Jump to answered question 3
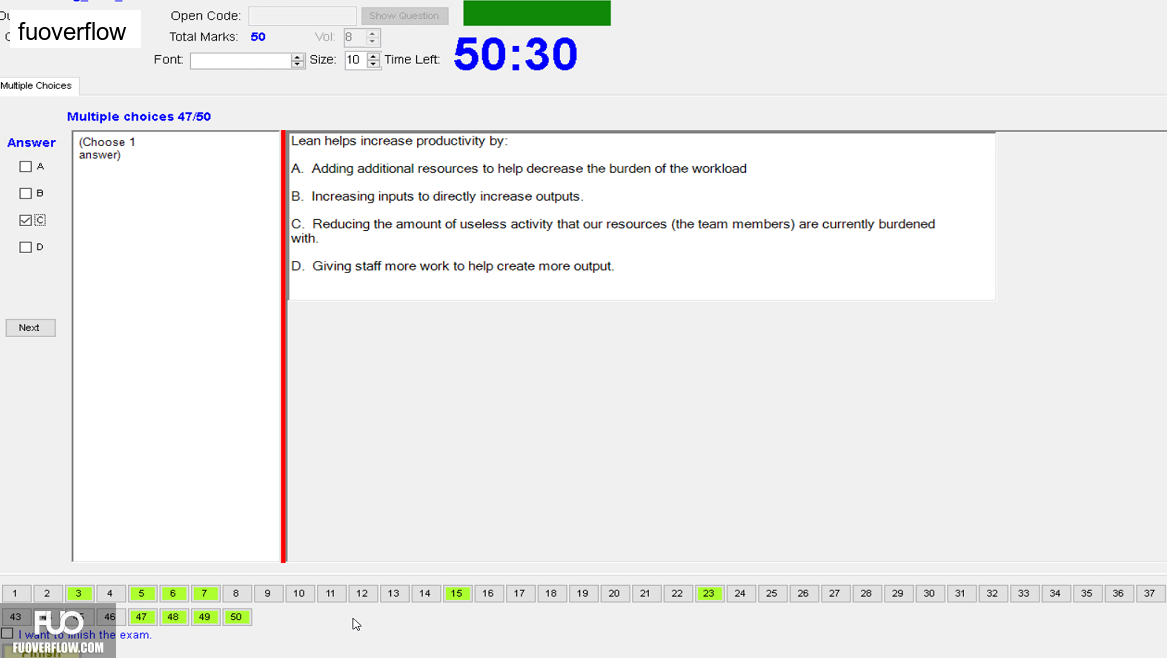This screenshot has height=658, width=1167. coord(79,593)
